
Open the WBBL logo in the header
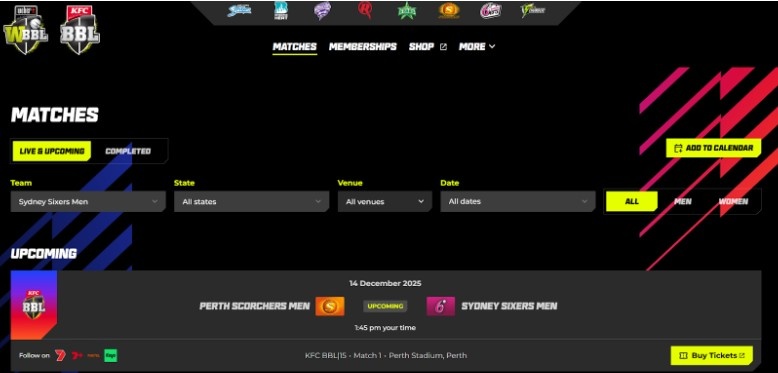point(26,30)
